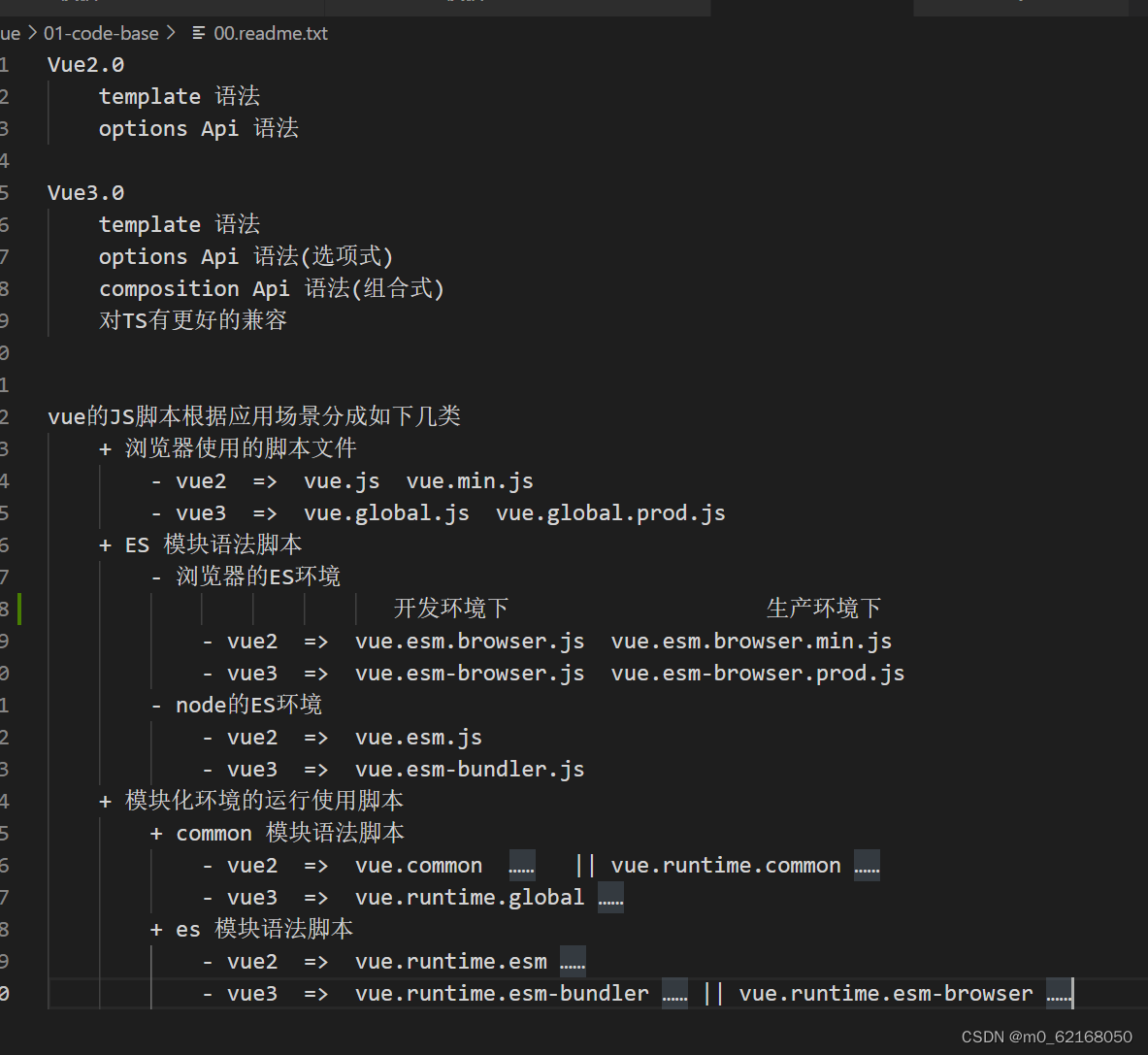Click 'options Api 语法' under Vue2.0
The image size is (1148, 1055).
198,128
